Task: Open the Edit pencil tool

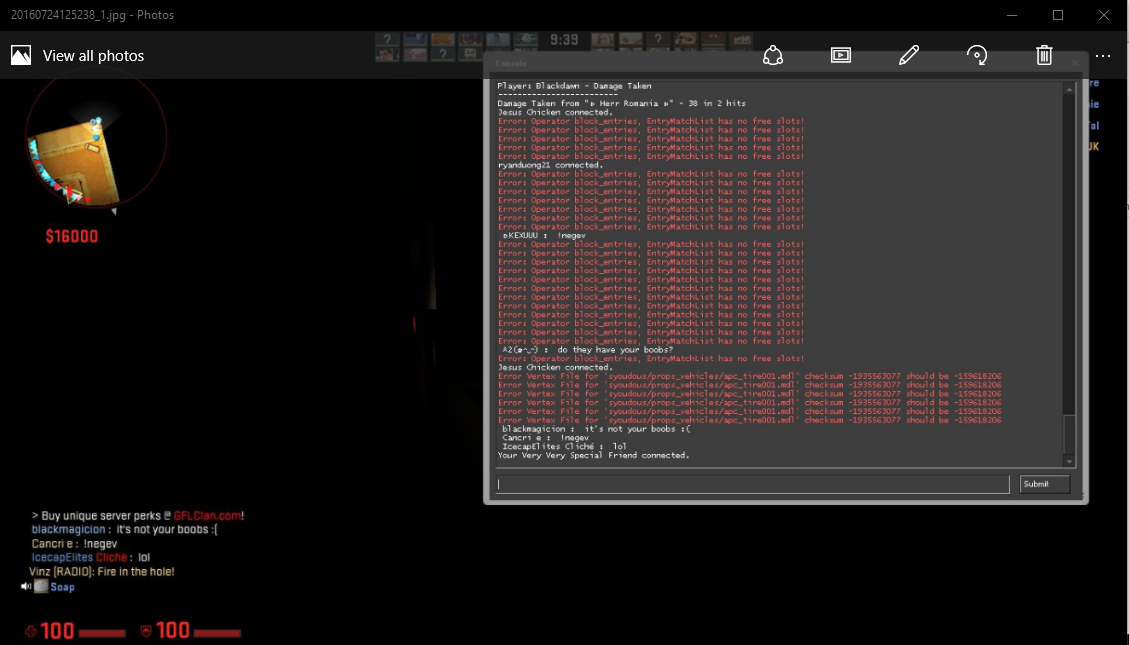Action: (x=909, y=55)
